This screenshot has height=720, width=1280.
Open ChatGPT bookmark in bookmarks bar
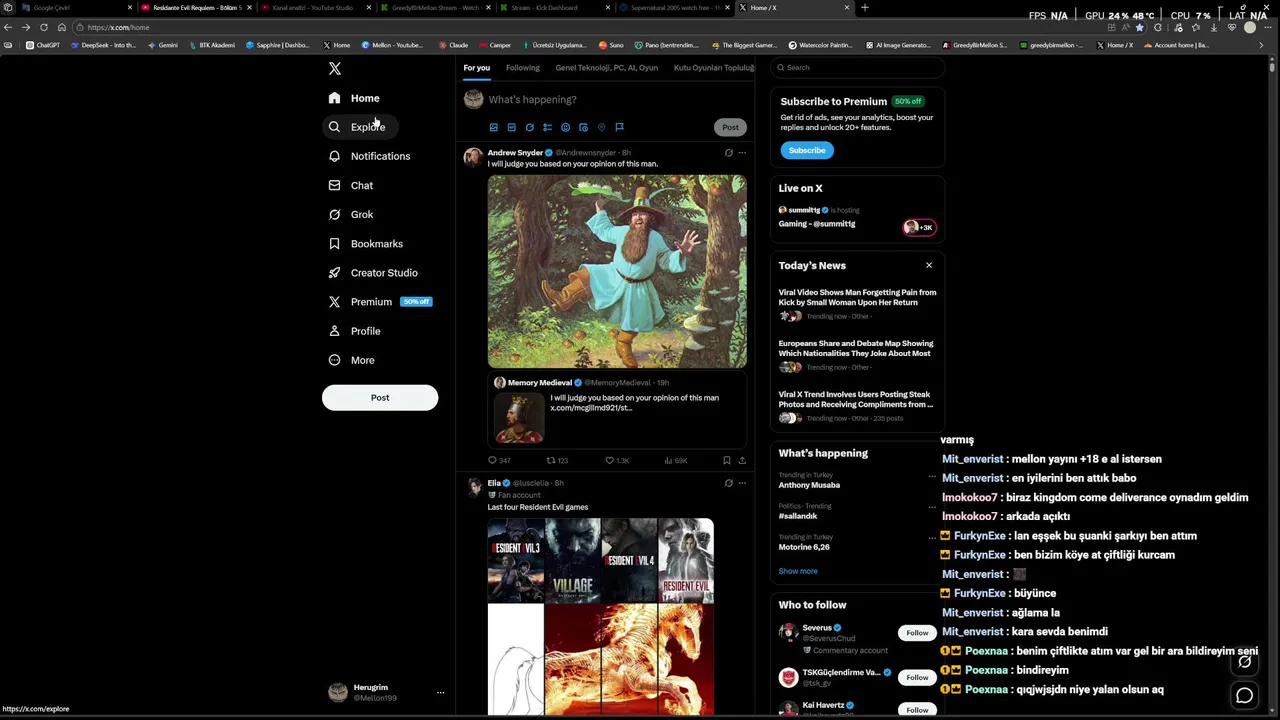tap(42, 45)
